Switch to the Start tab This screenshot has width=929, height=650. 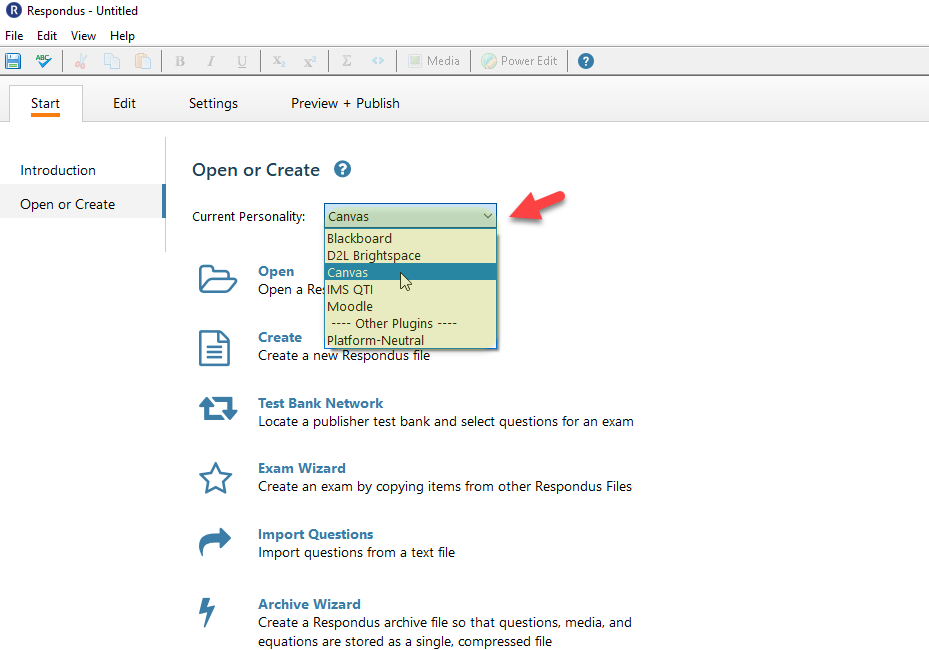point(46,103)
